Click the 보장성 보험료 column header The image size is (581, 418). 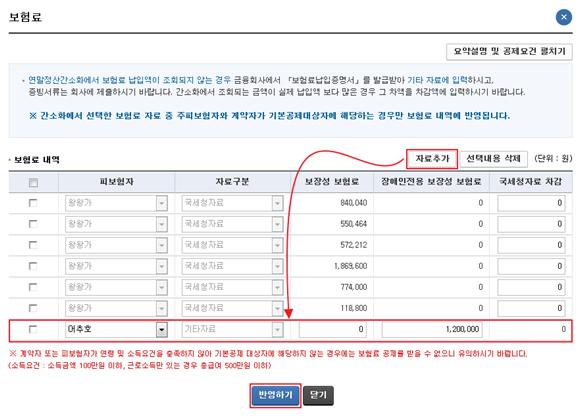pyautogui.click(x=332, y=182)
